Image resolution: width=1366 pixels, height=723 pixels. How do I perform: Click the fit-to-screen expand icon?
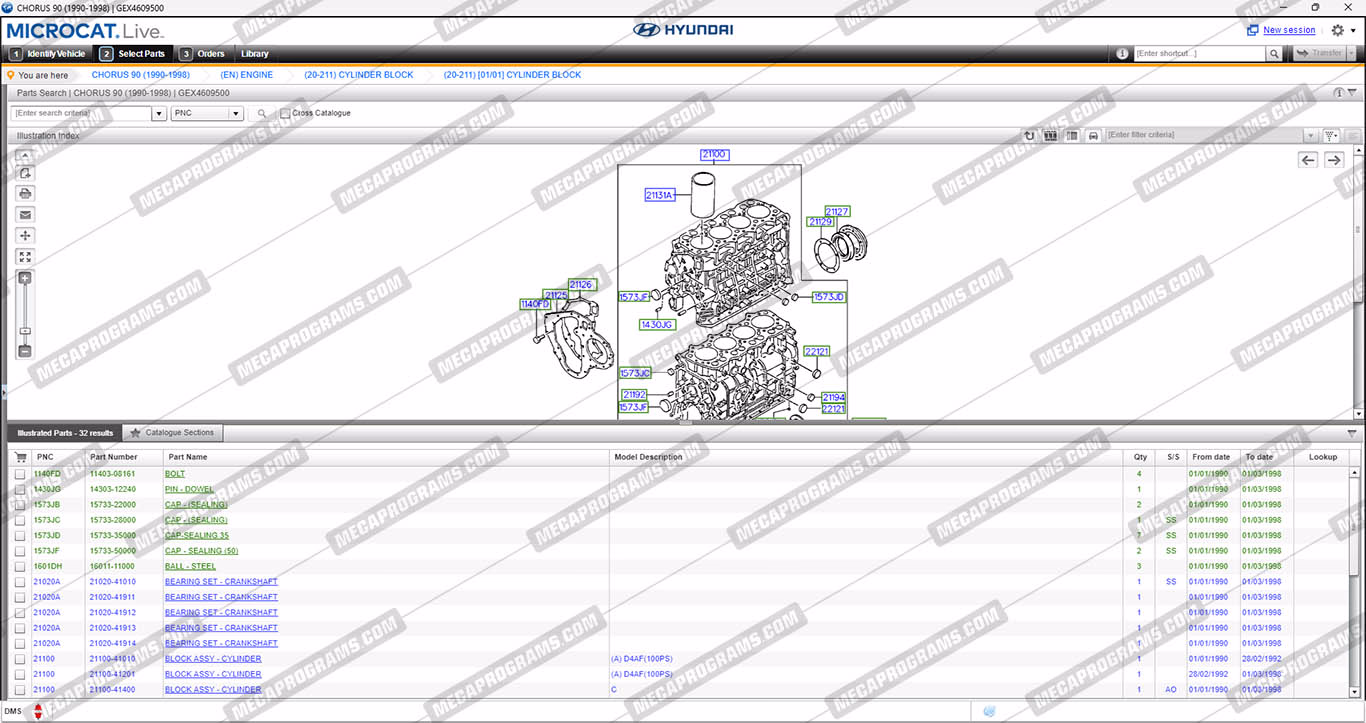(x=25, y=257)
